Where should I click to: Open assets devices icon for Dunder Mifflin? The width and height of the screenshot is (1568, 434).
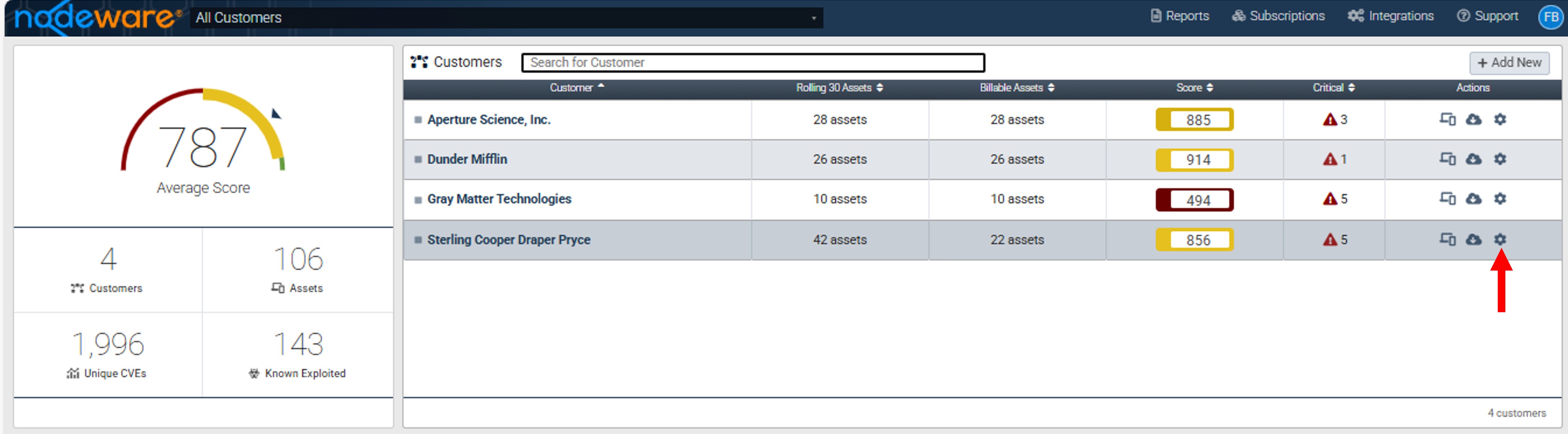1447,159
